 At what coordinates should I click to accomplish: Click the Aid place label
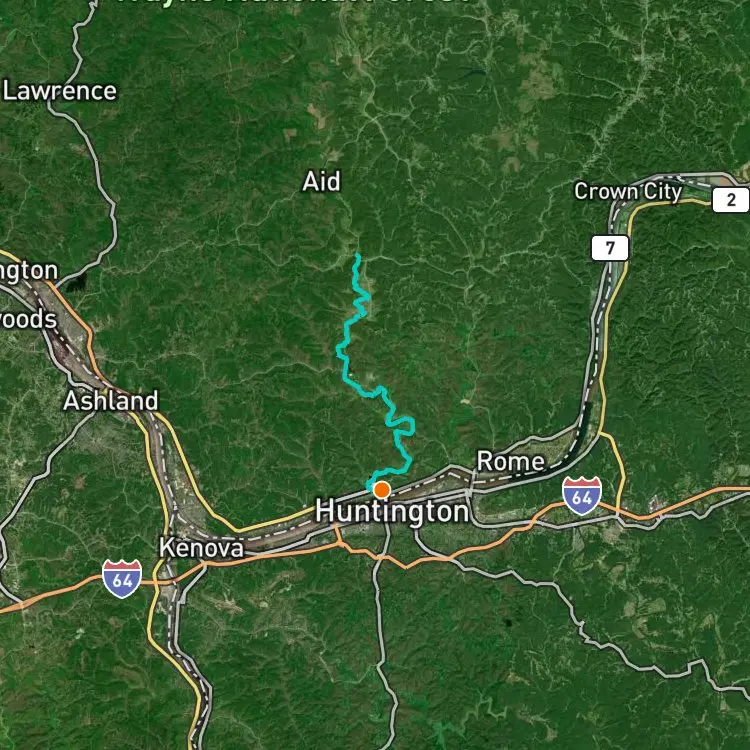pos(321,182)
